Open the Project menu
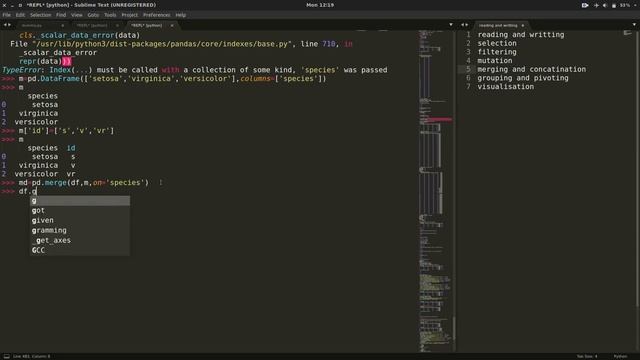The width and height of the screenshot is (640, 360). pyautogui.click(x=130, y=15)
